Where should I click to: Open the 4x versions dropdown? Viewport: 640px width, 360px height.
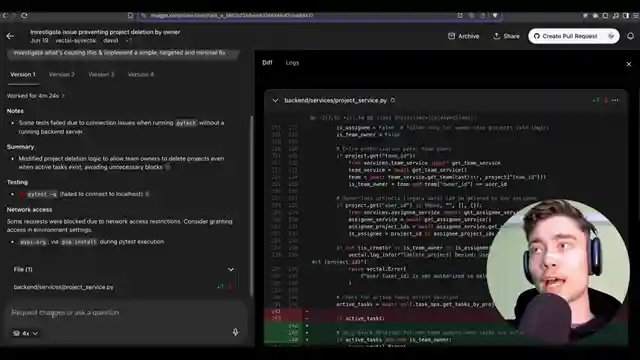click(x=25, y=333)
